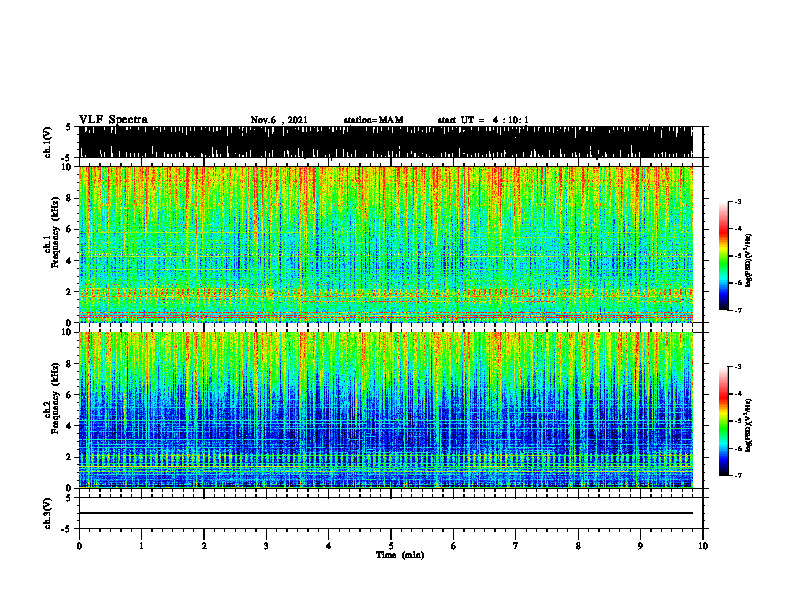The width and height of the screenshot is (792, 612).
Task: Click the log(PSD) label beside ch.2 color bar
Action: pyautogui.click(x=749, y=426)
